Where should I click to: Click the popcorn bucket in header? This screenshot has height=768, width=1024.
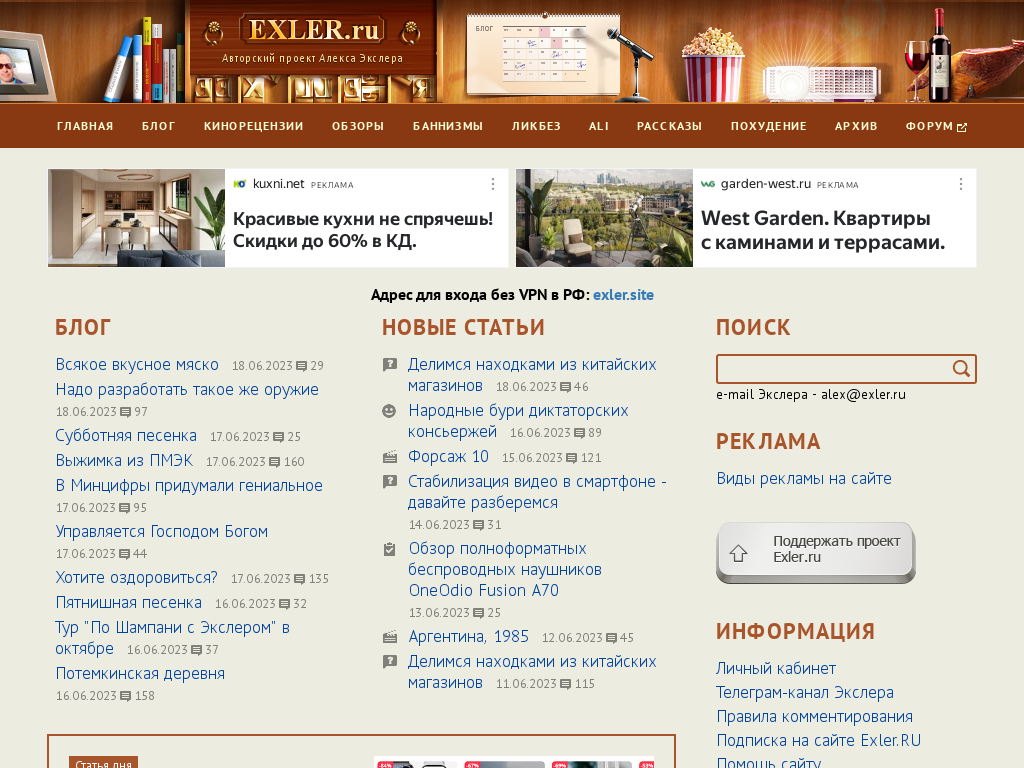pyautogui.click(x=712, y=65)
